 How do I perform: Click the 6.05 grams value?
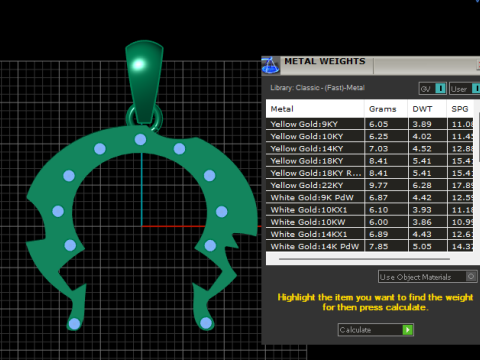pos(379,124)
